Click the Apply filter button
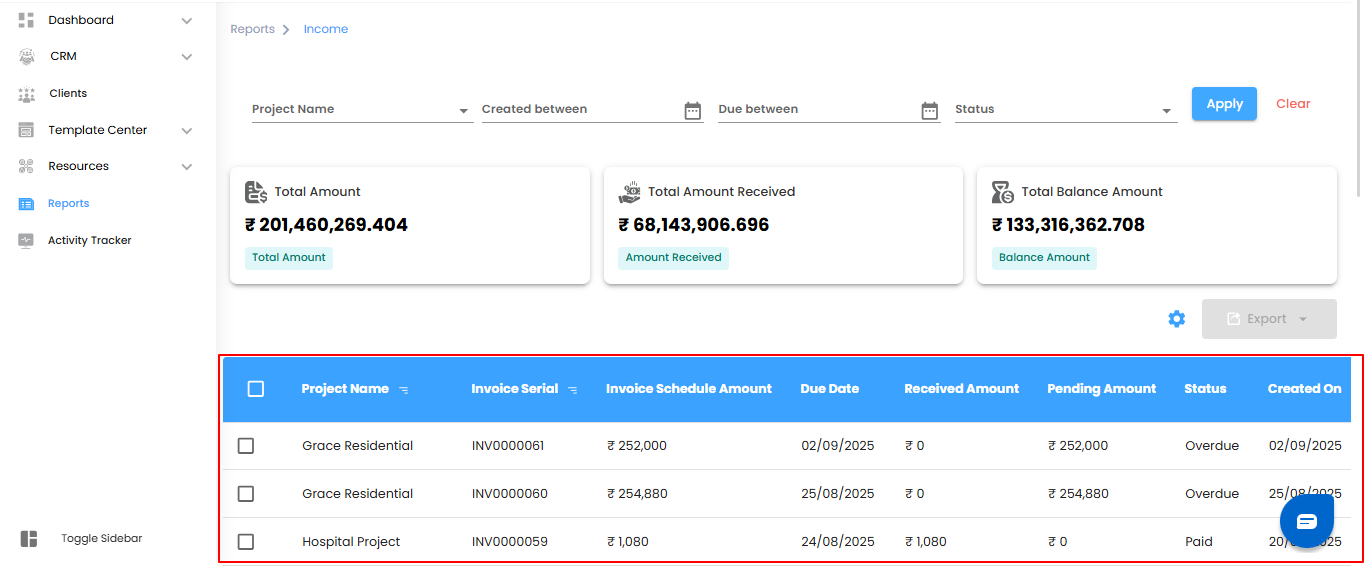 click(x=1224, y=104)
